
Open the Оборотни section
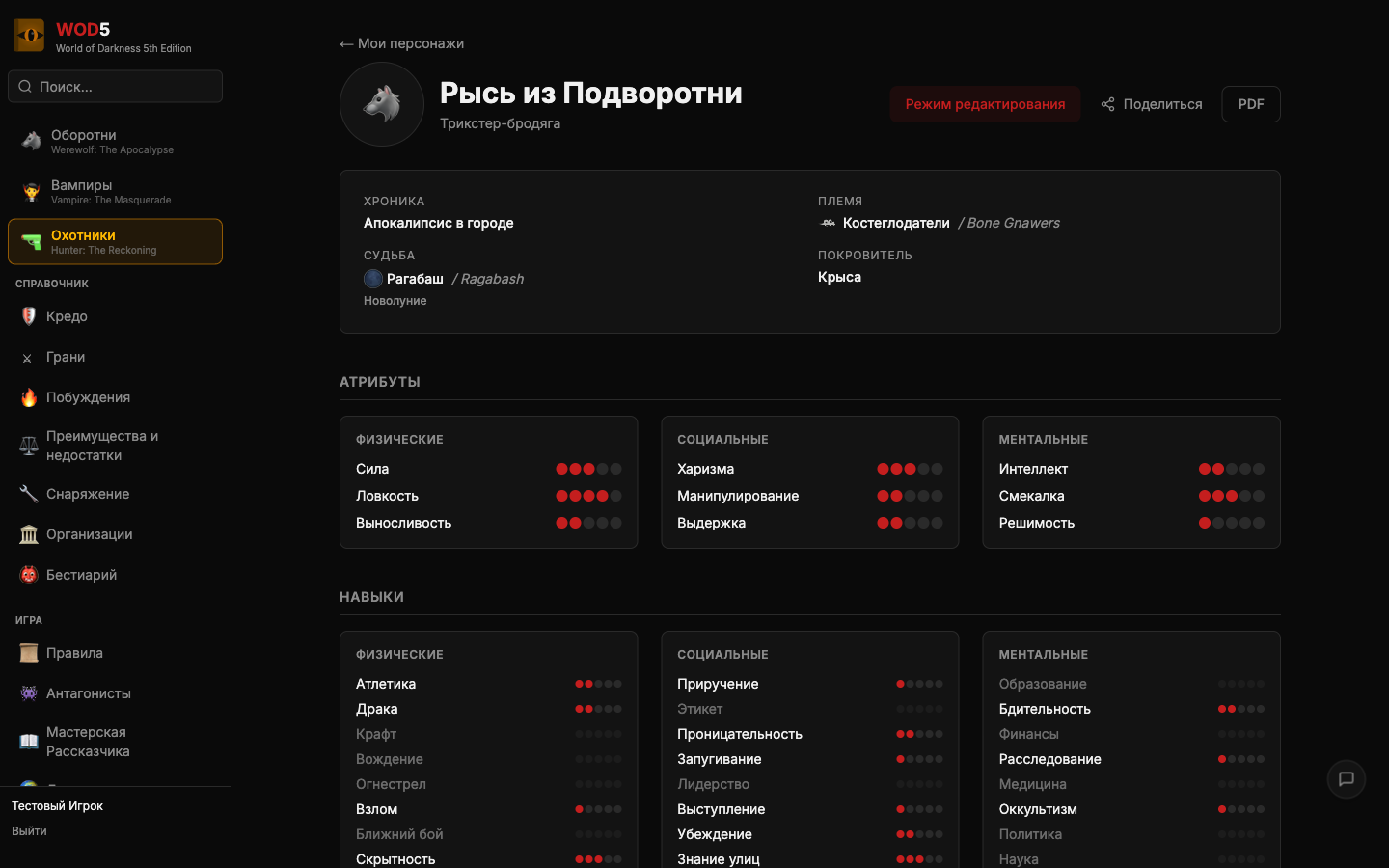115,142
